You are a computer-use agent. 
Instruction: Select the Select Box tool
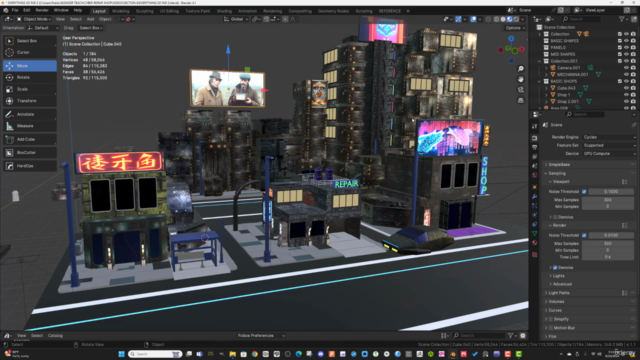coord(29,41)
